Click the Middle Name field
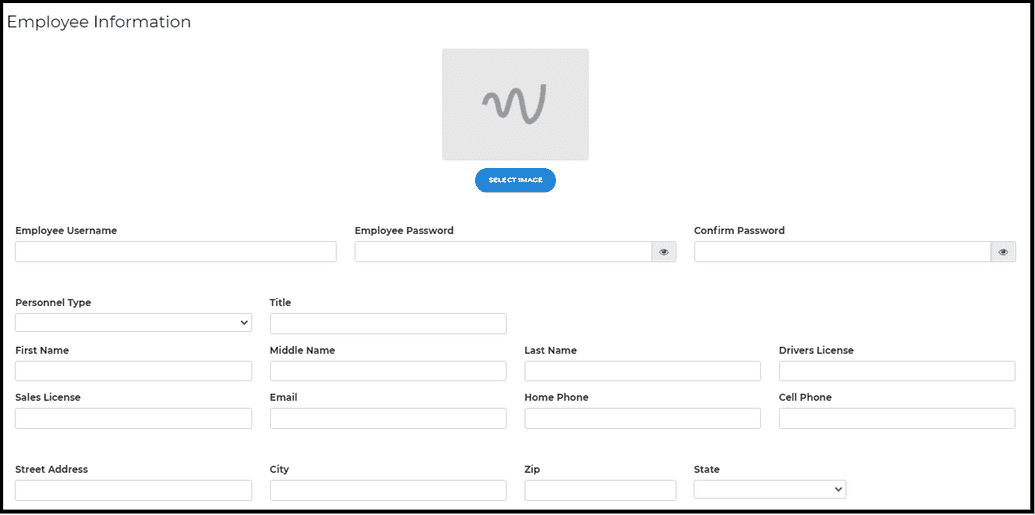 pyautogui.click(x=388, y=371)
